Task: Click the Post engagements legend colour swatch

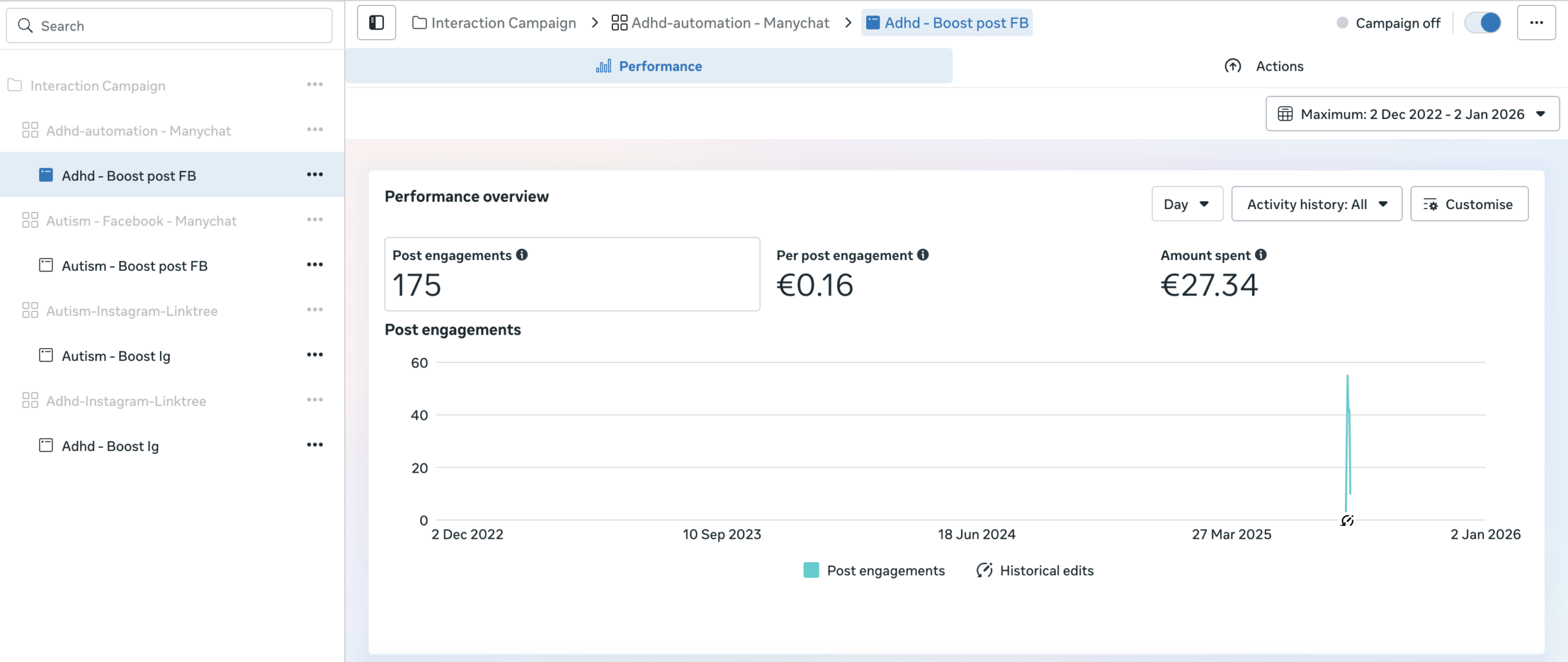Action: (811, 571)
